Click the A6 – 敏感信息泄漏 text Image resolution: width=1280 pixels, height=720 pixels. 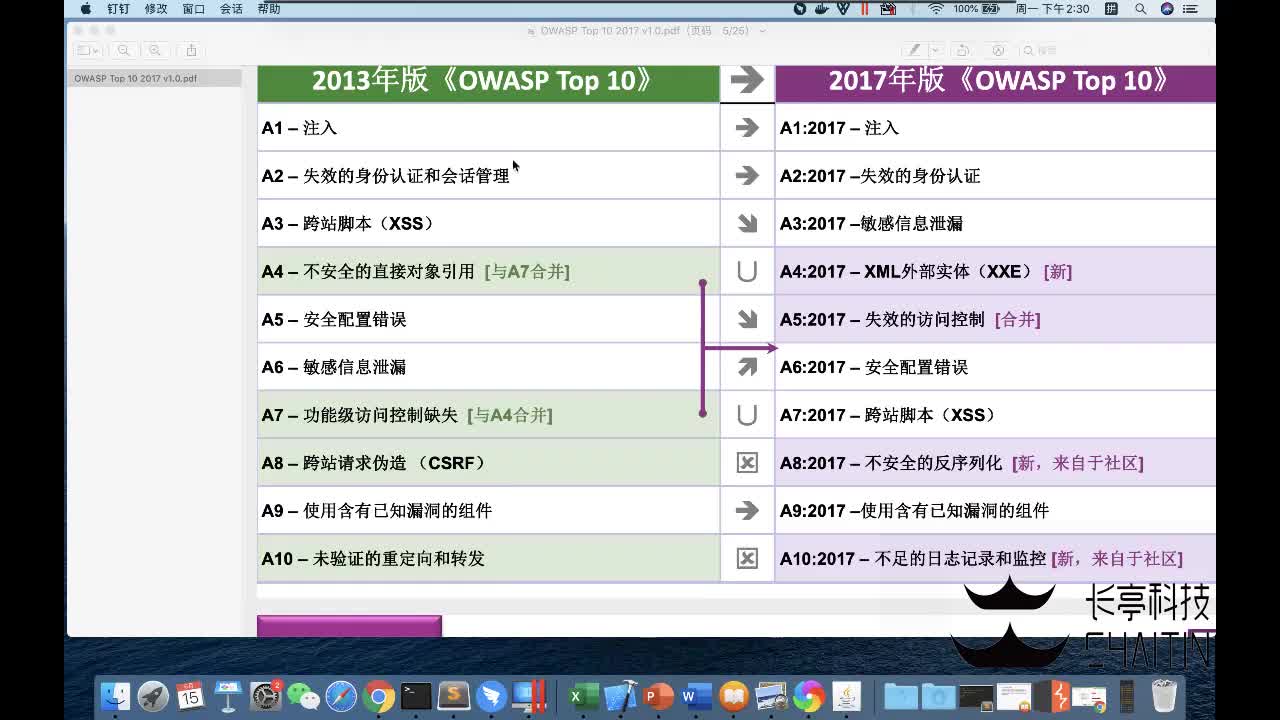click(334, 367)
